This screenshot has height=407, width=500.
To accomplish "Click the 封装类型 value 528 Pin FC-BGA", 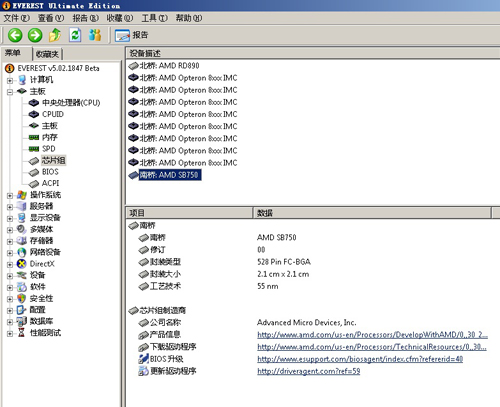I will 284,262.
